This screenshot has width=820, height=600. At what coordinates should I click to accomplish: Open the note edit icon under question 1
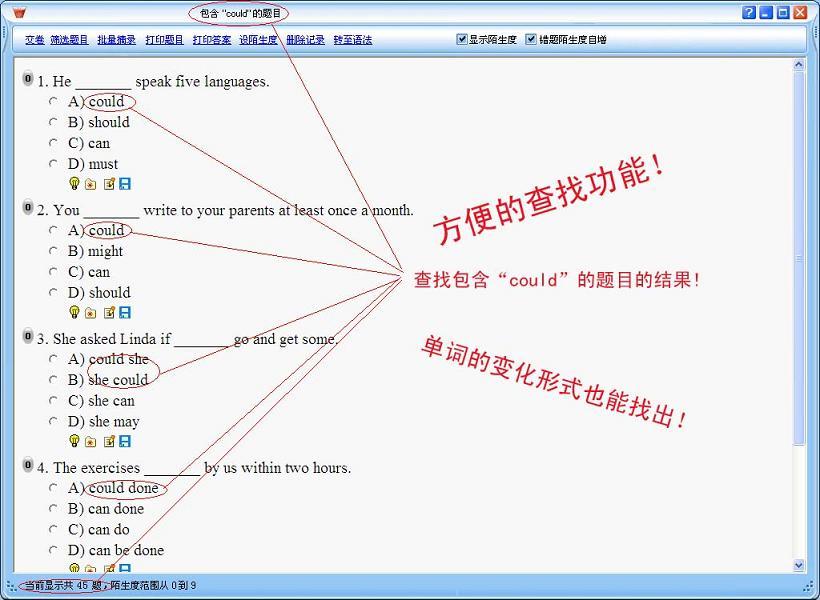point(109,184)
